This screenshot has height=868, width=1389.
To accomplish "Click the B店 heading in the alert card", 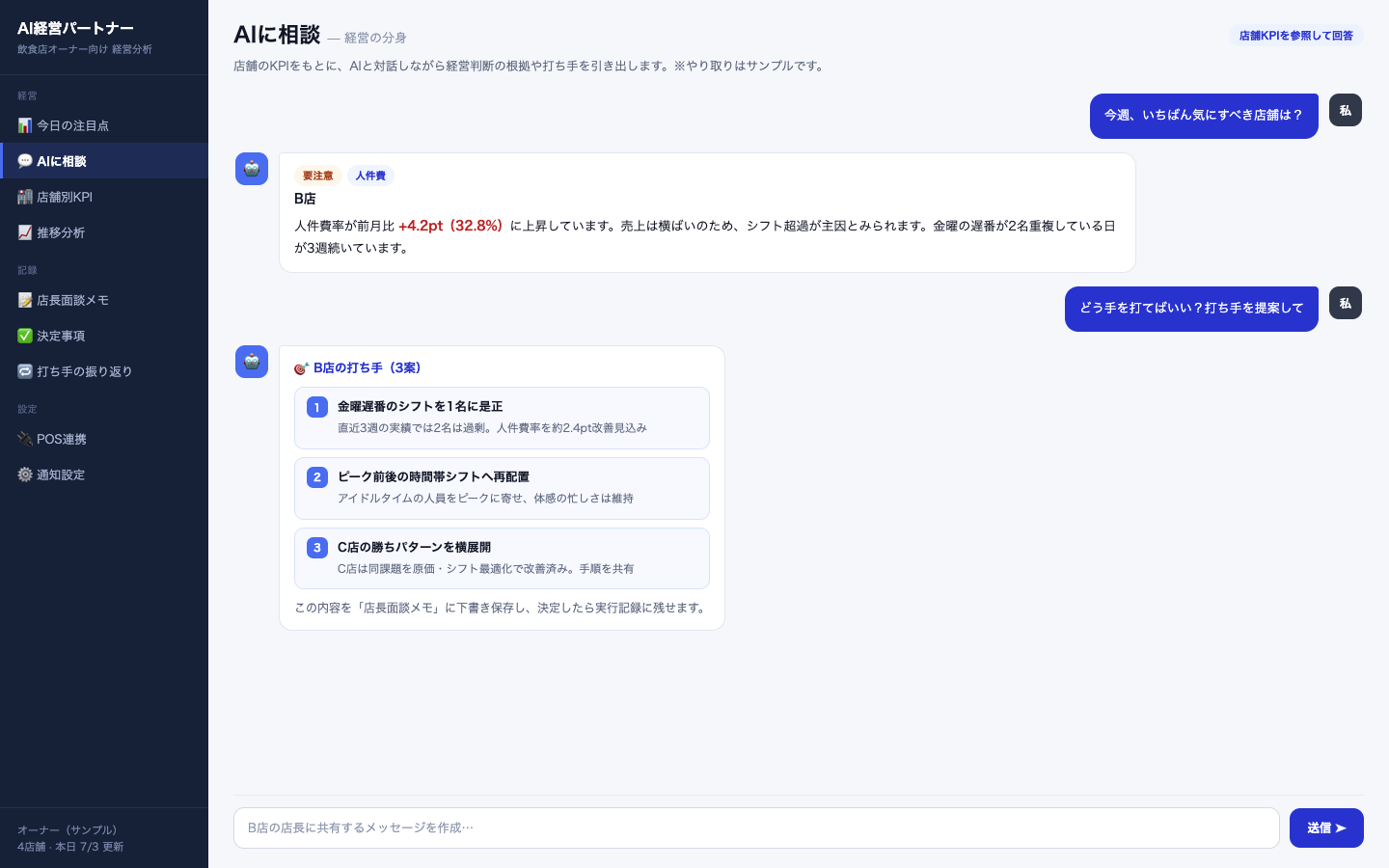I will (305, 199).
